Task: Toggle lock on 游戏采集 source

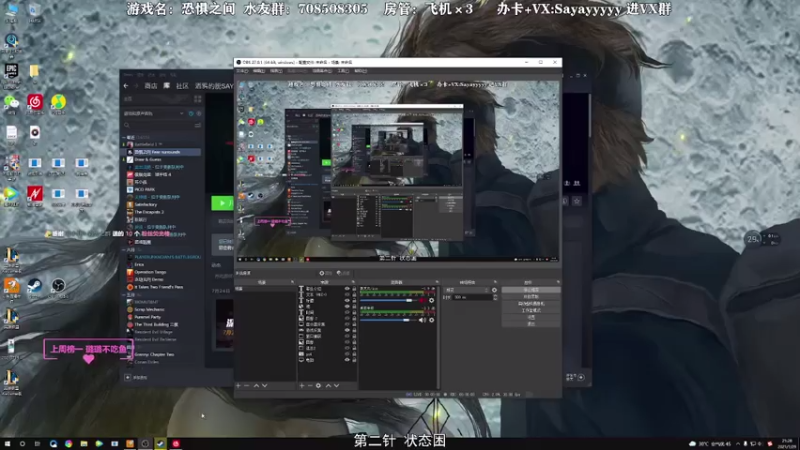Action: click(x=354, y=330)
